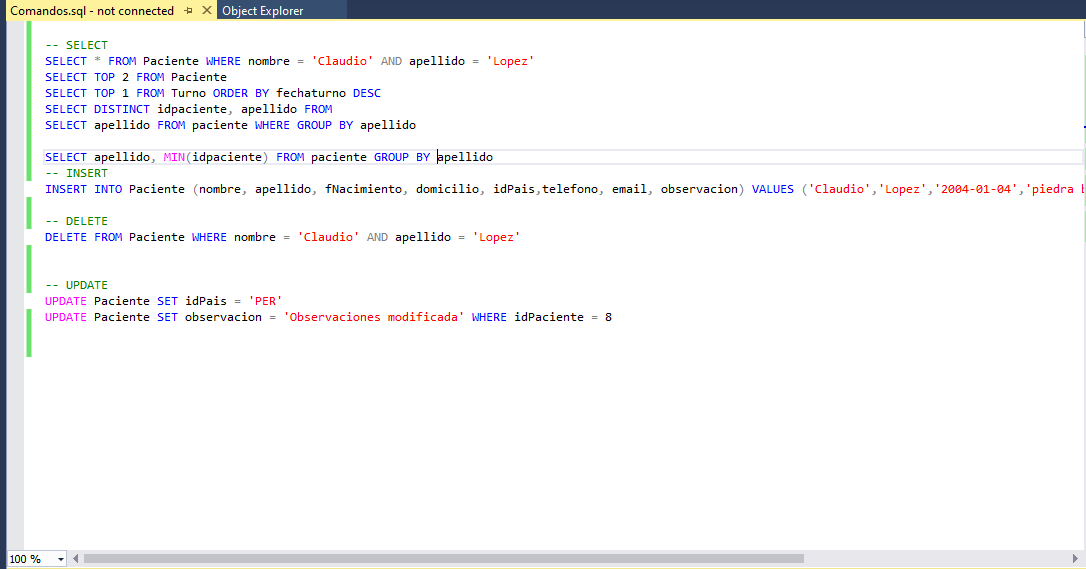Click 'domicilio' column in INSERT statement
The image size is (1086, 569).
click(447, 189)
